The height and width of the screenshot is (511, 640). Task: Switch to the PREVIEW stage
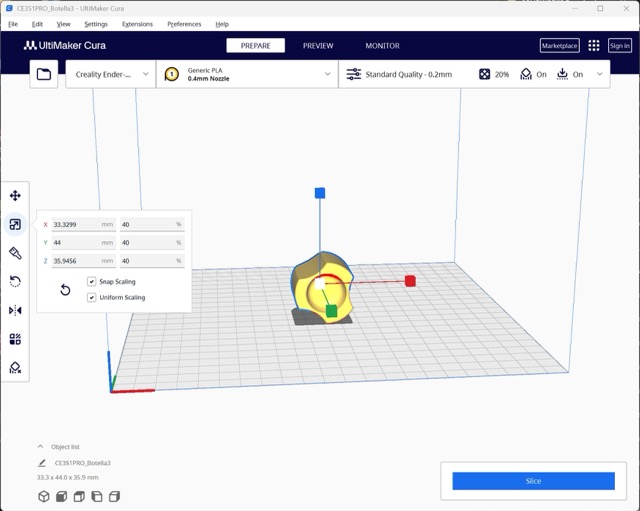[x=318, y=46]
